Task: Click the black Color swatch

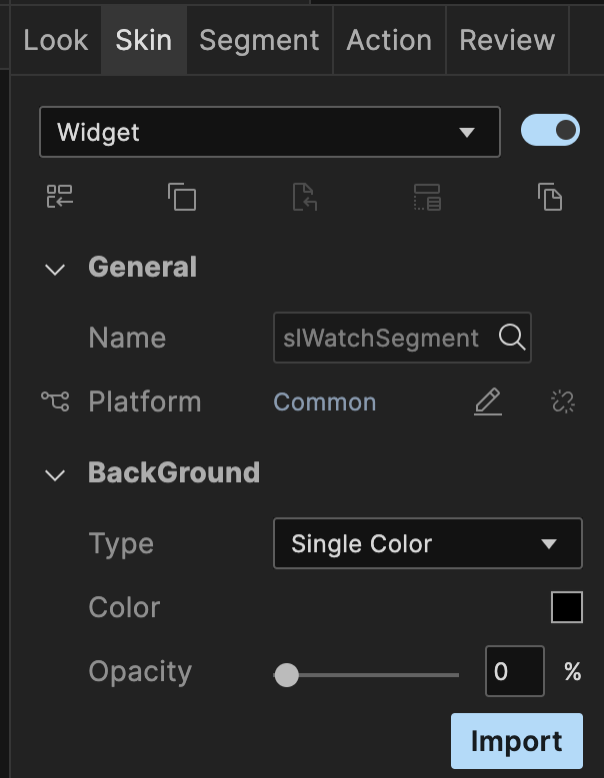Action: [566, 607]
